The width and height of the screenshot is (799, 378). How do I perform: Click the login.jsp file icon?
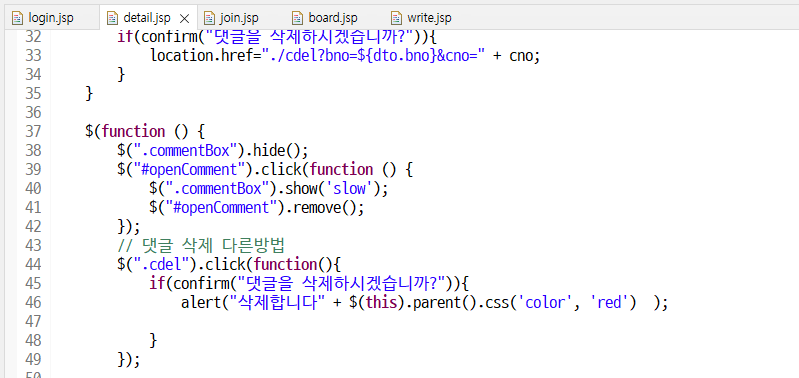[x=18, y=18]
